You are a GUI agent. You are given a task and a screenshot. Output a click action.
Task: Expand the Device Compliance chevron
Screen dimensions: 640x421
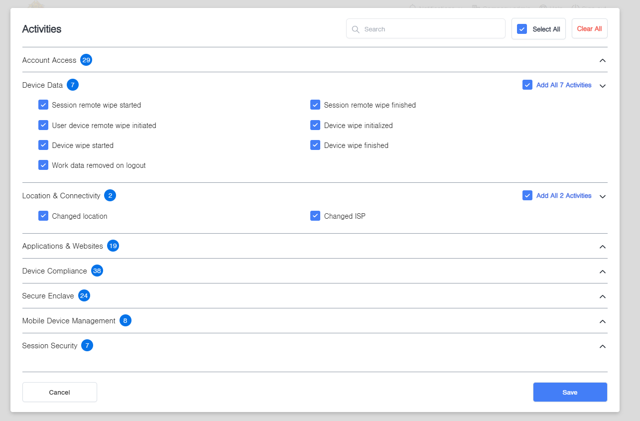pyautogui.click(x=602, y=272)
